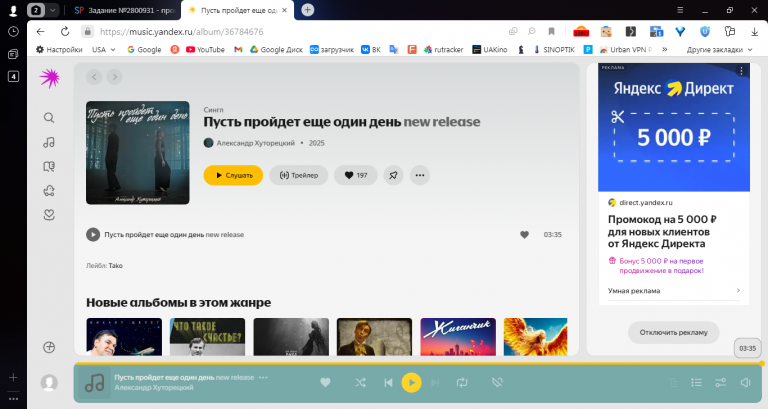
Task: Skip to the previous track
Action: 388,383
